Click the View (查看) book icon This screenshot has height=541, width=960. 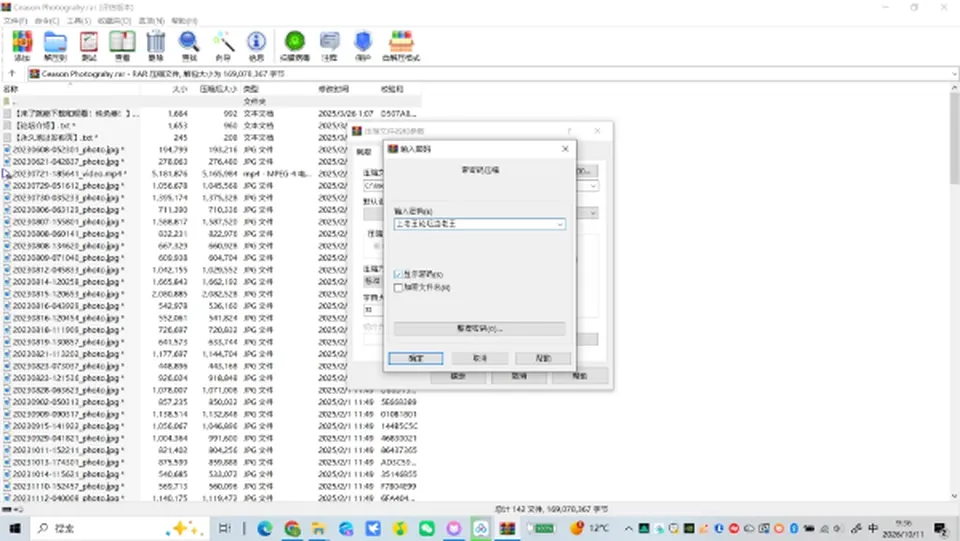click(122, 46)
